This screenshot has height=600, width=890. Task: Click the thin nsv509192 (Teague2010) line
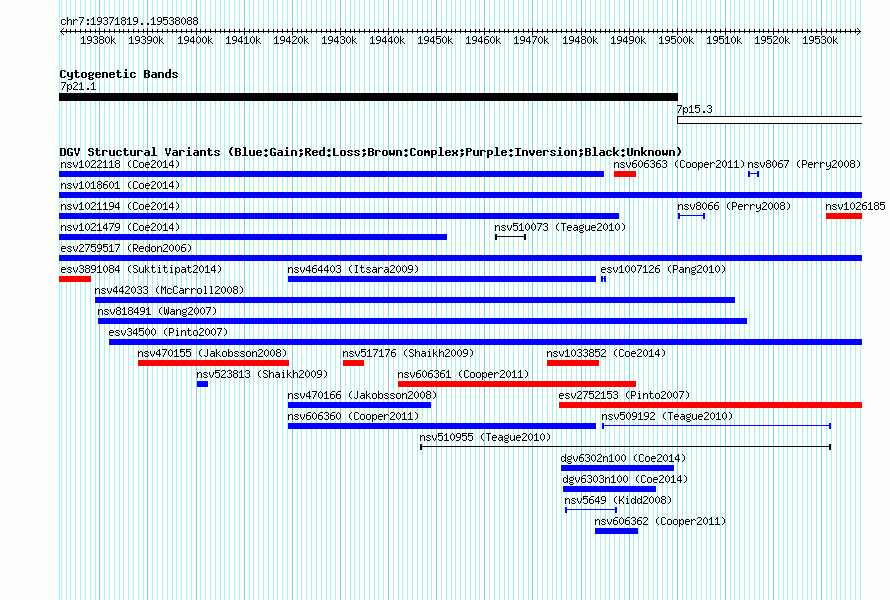[716, 426]
